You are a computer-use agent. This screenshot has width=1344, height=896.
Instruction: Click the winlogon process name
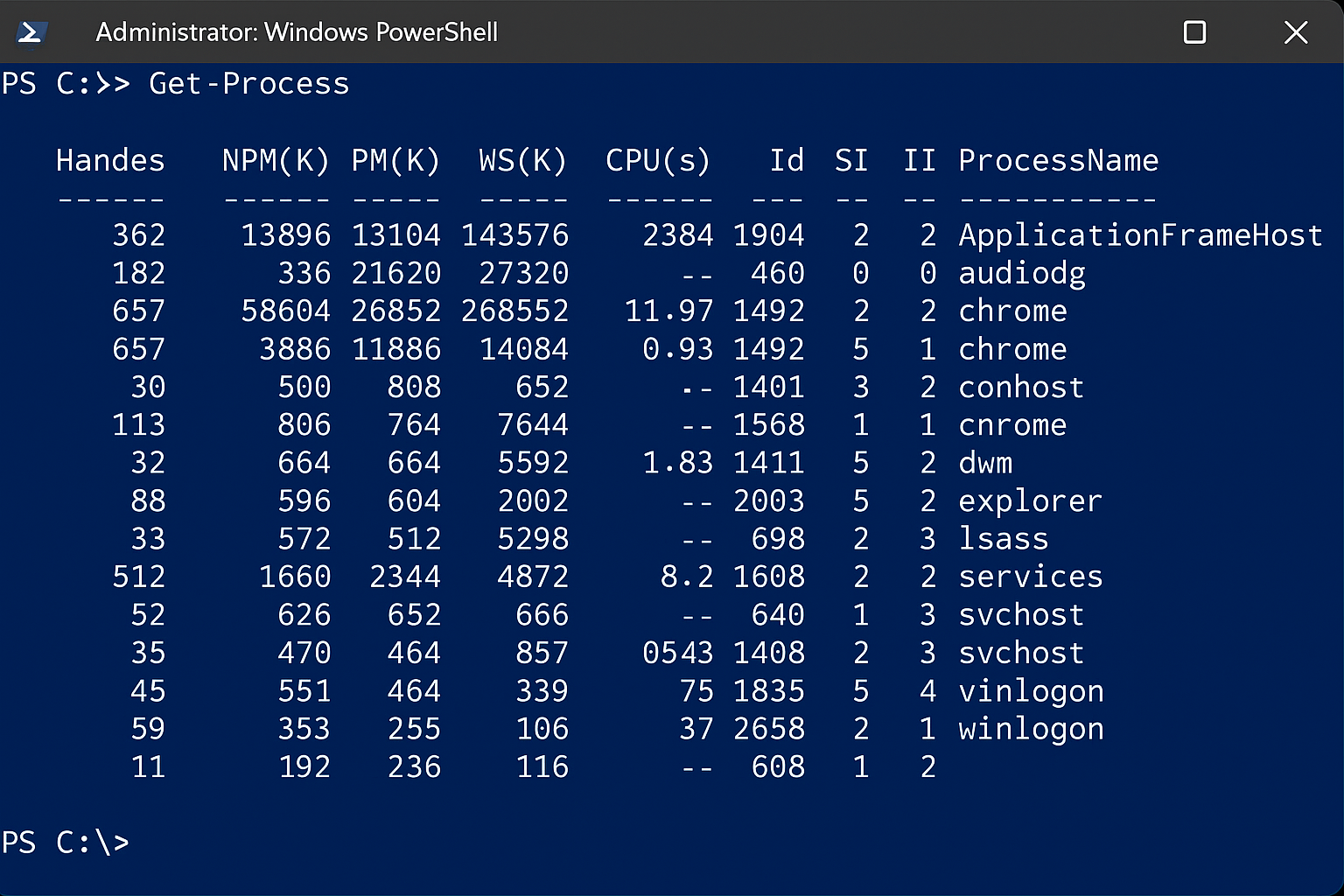pyautogui.click(x=1031, y=728)
